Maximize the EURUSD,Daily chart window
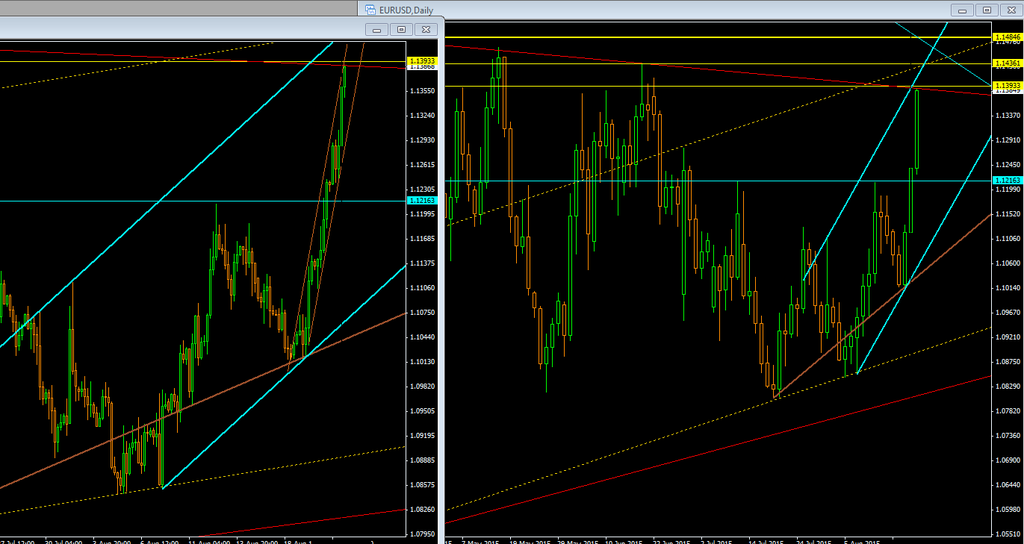The width and height of the screenshot is (1024, 544). pyautogui.click(x=987, y=10)
